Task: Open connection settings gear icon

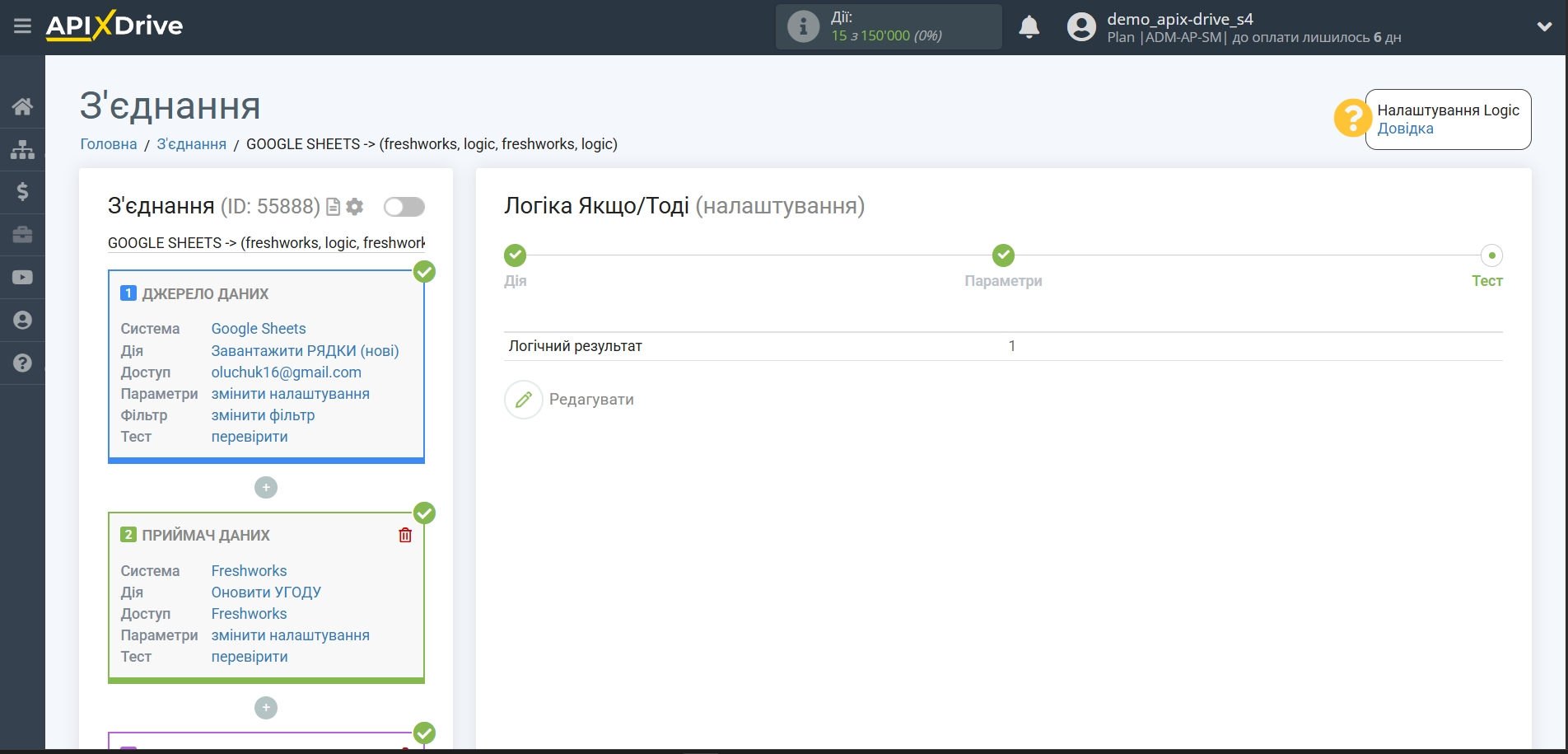Action: click(355, 207)
